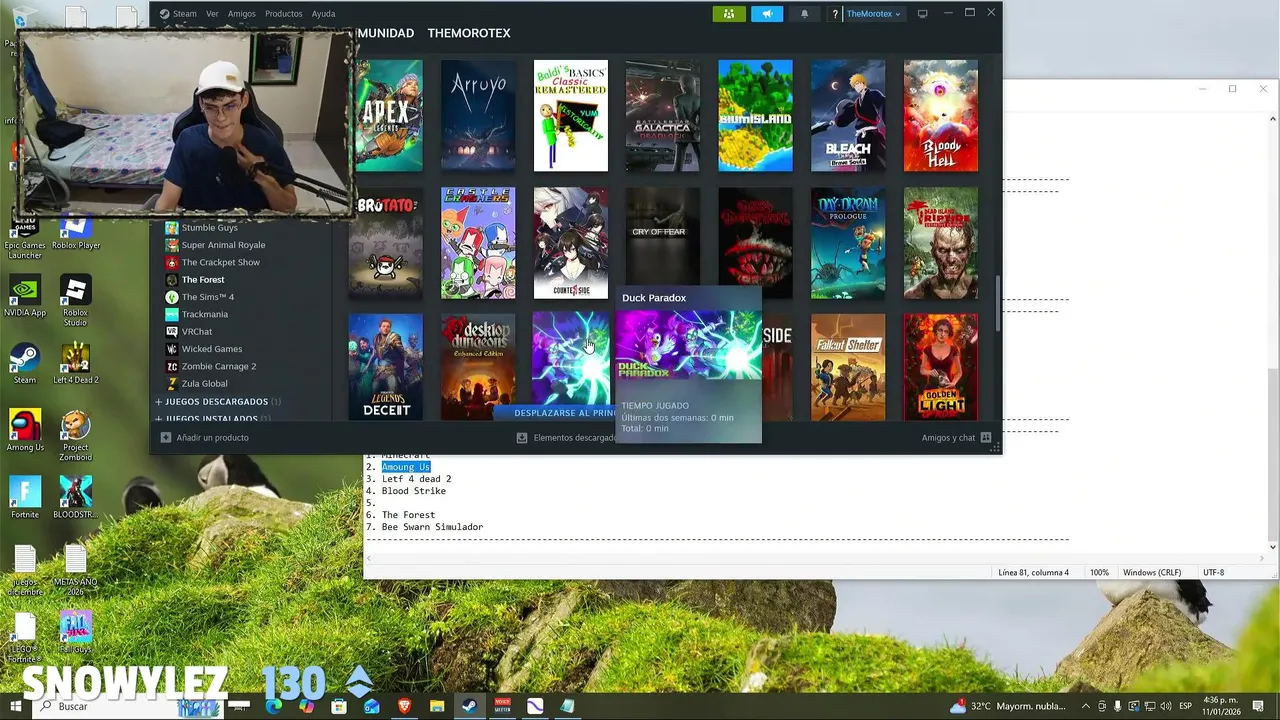Image resolution: width=1280 pixels, height=720 pixels.
Task: Open Among Us desktop icon
Action: coord(25,430)
